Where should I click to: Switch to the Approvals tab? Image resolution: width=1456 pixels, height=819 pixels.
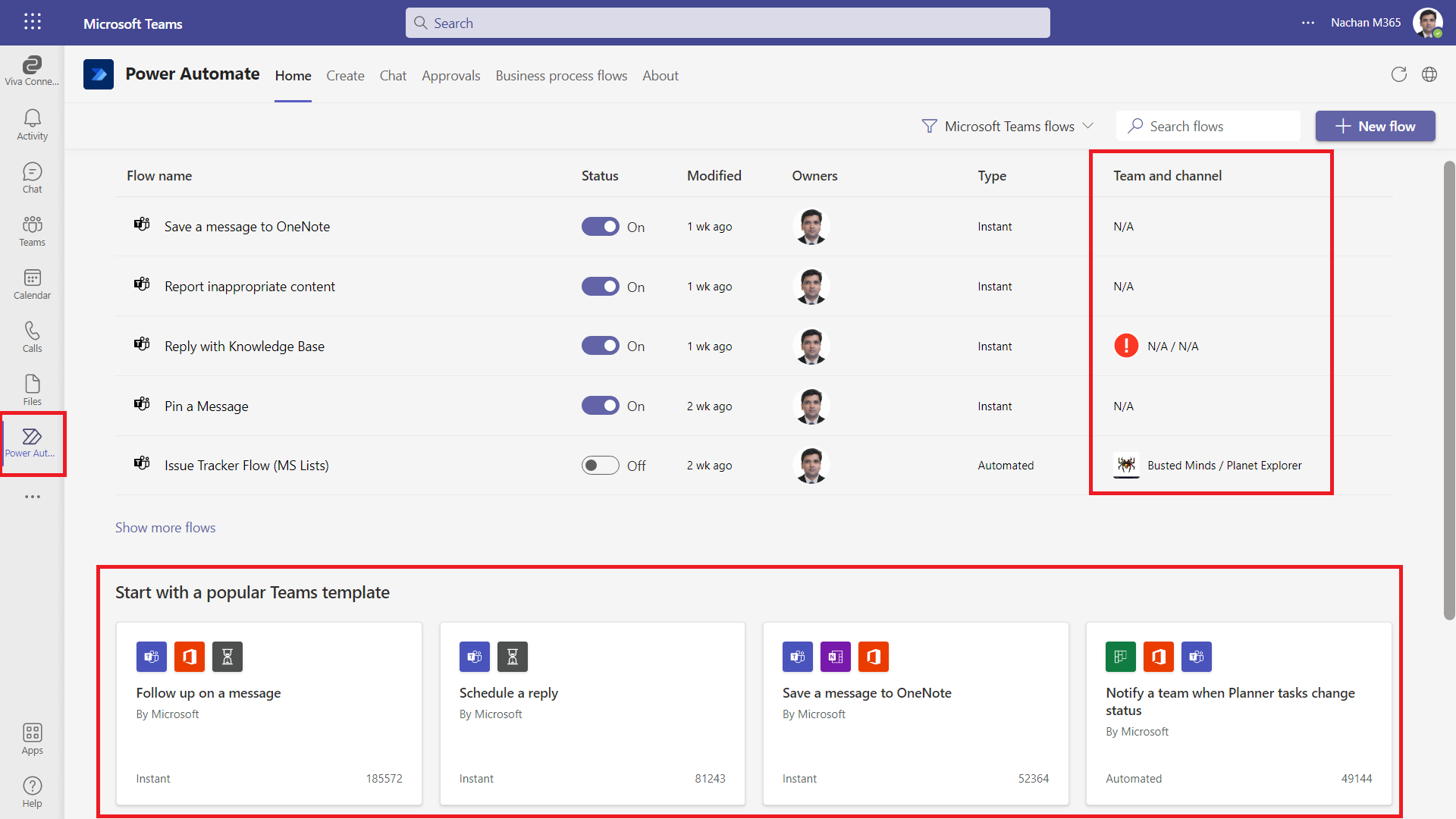[450, 76]
